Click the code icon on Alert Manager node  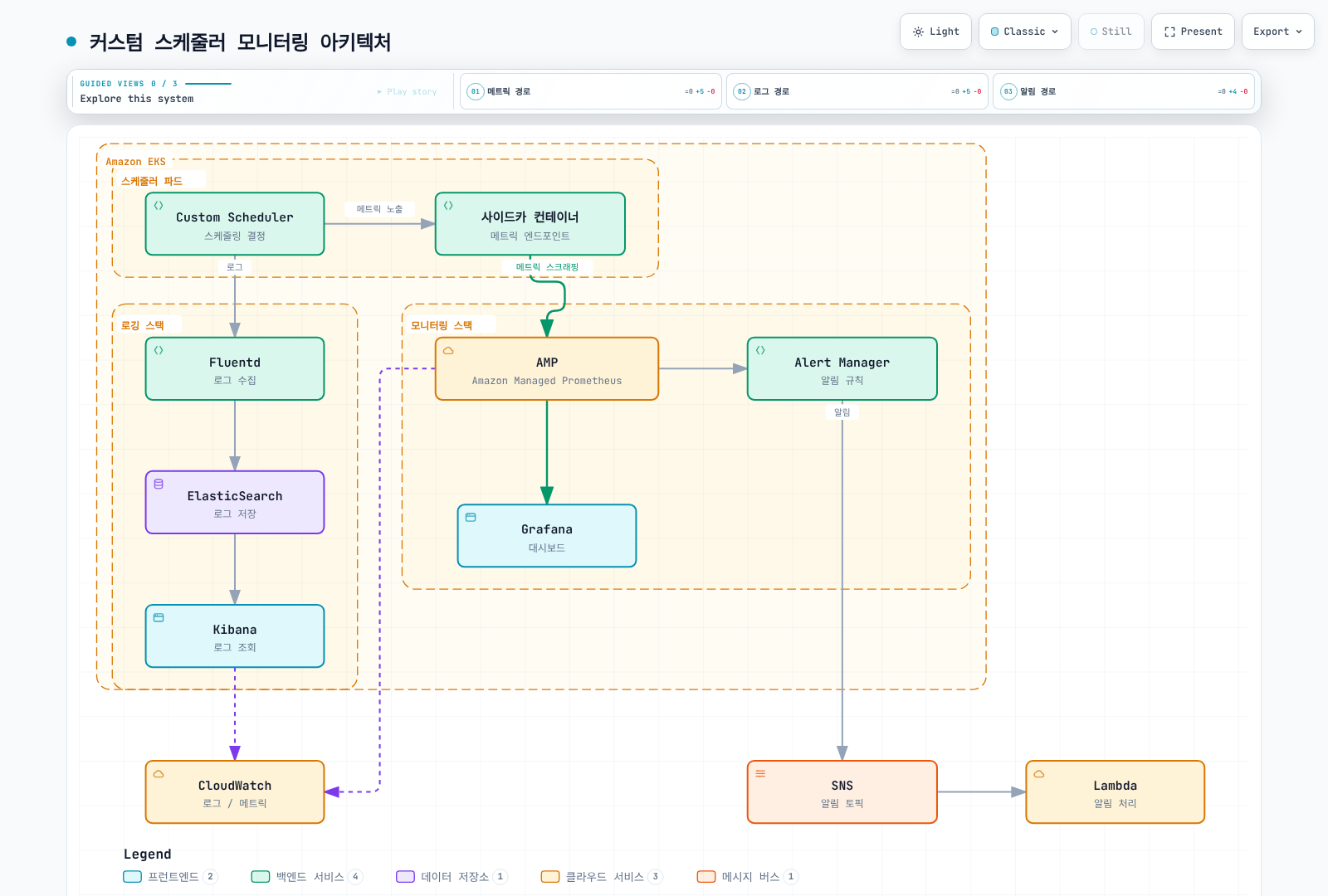coord(760,350)
